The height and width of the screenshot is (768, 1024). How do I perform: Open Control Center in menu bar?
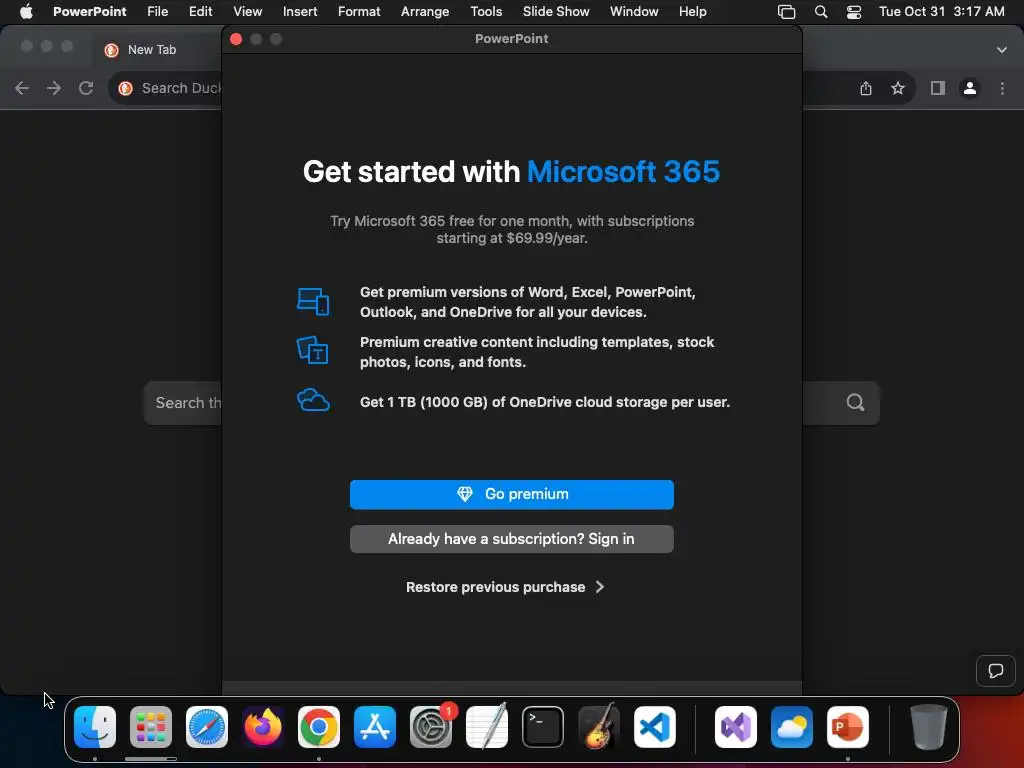[x=854, y=12]
